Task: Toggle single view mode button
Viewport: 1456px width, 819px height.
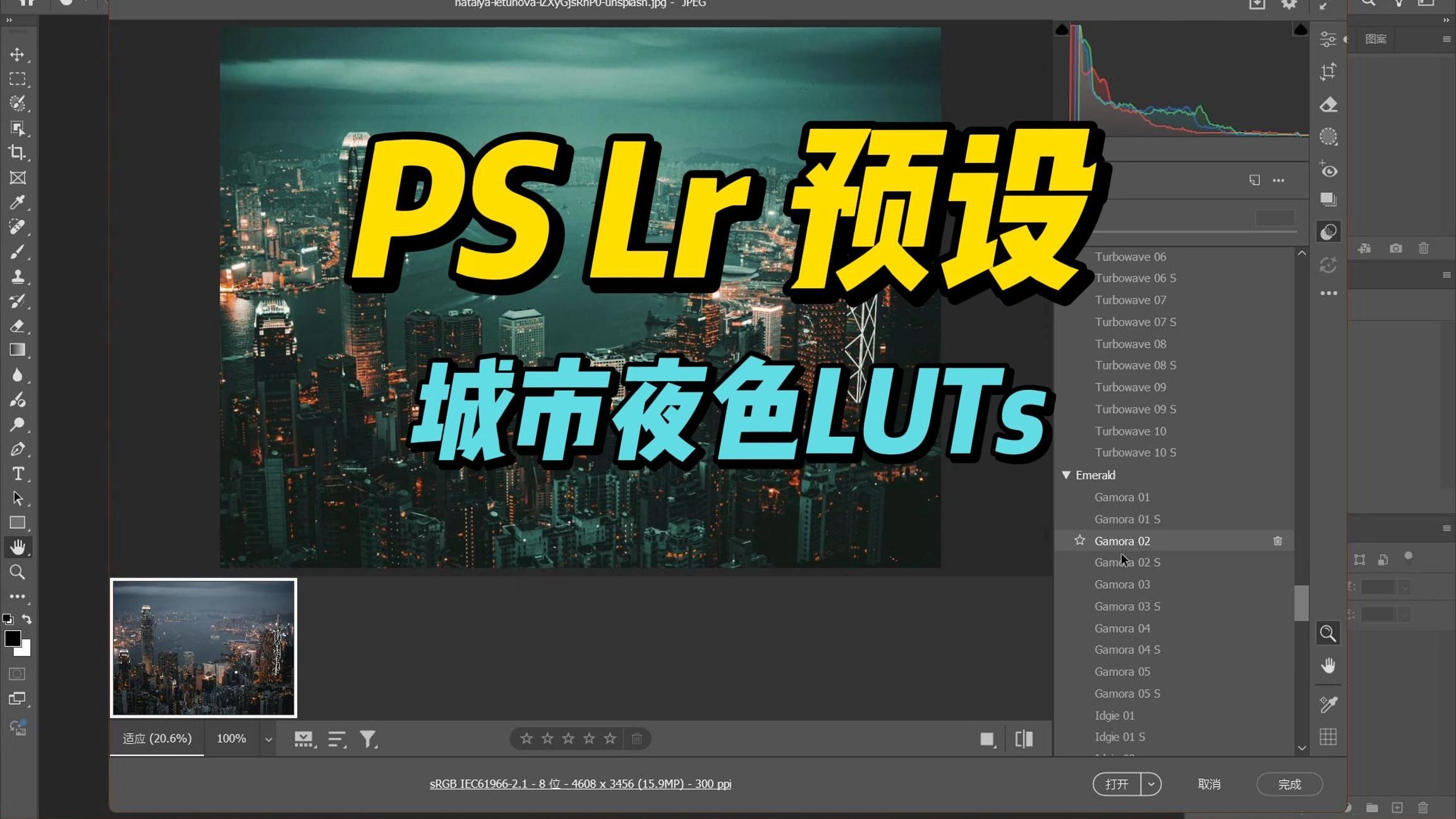Action: (x=987, y=739)
